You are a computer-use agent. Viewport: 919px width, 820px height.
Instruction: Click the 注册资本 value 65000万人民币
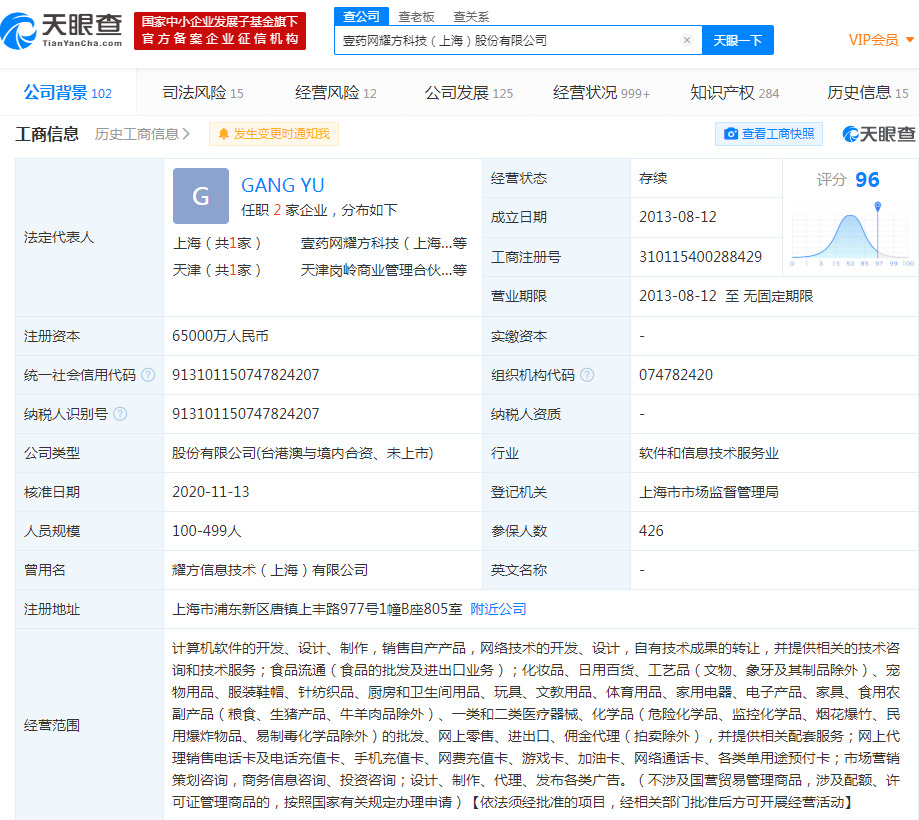(x=220, y=336)
